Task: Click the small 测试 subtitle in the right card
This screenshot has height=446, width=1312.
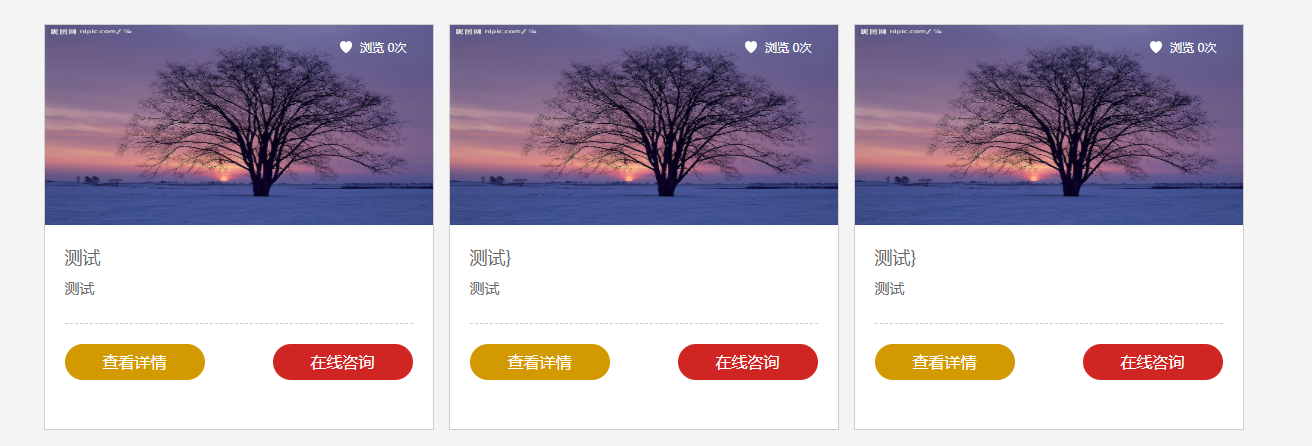Action: click(890, 289)
